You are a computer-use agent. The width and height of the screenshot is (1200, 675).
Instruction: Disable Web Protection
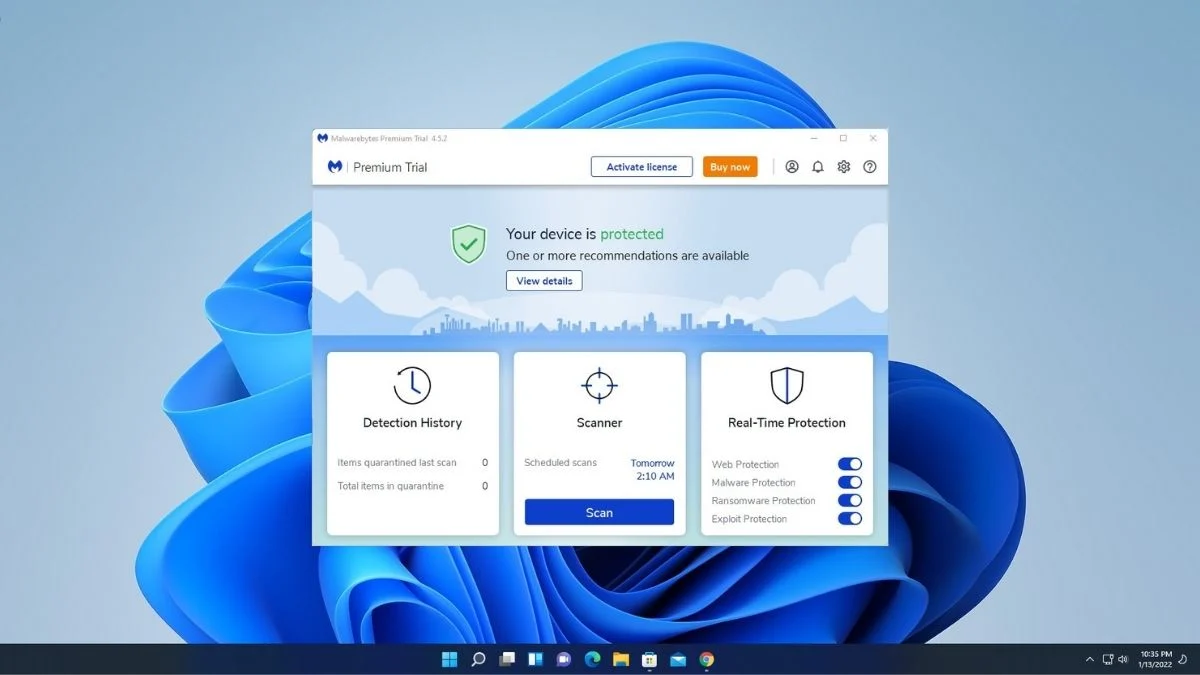click(x=850, y=463)
